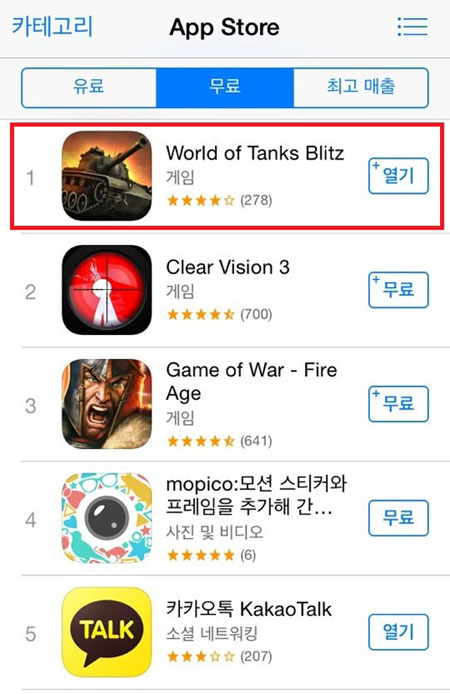450x694 pixels.
Task: Select the 무료 free tab
Action: [x=225, y=87]
